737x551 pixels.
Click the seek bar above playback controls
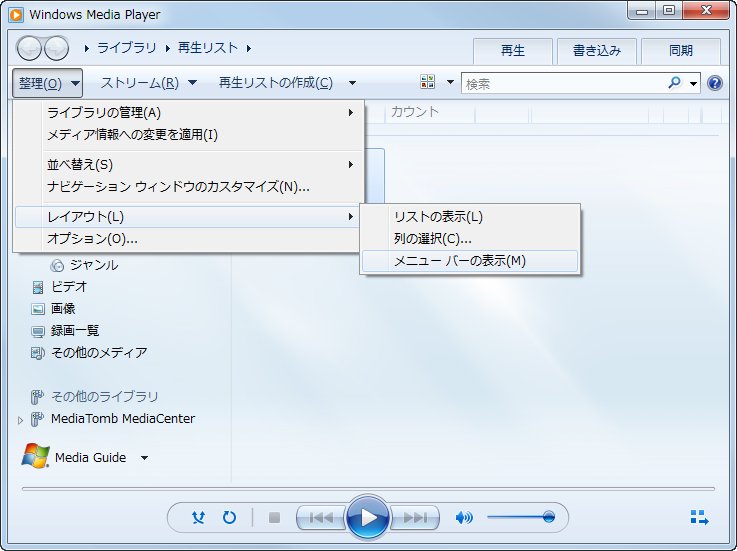[368, 489]
